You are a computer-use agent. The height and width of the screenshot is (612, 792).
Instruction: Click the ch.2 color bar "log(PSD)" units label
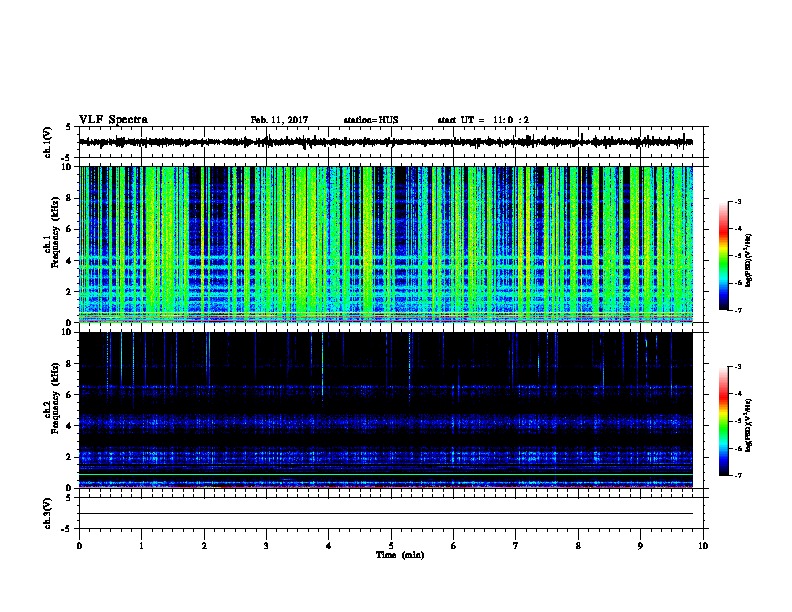(749, 425)
